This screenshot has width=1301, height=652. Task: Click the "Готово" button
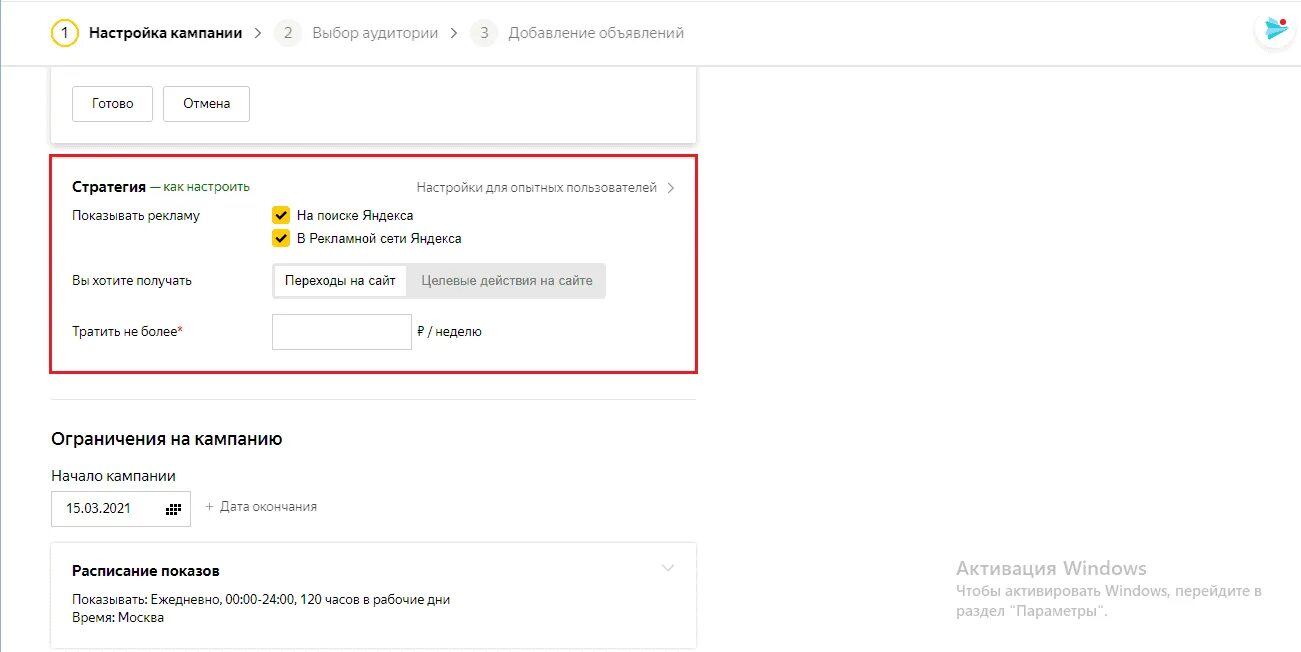click(x=112, y=104)
